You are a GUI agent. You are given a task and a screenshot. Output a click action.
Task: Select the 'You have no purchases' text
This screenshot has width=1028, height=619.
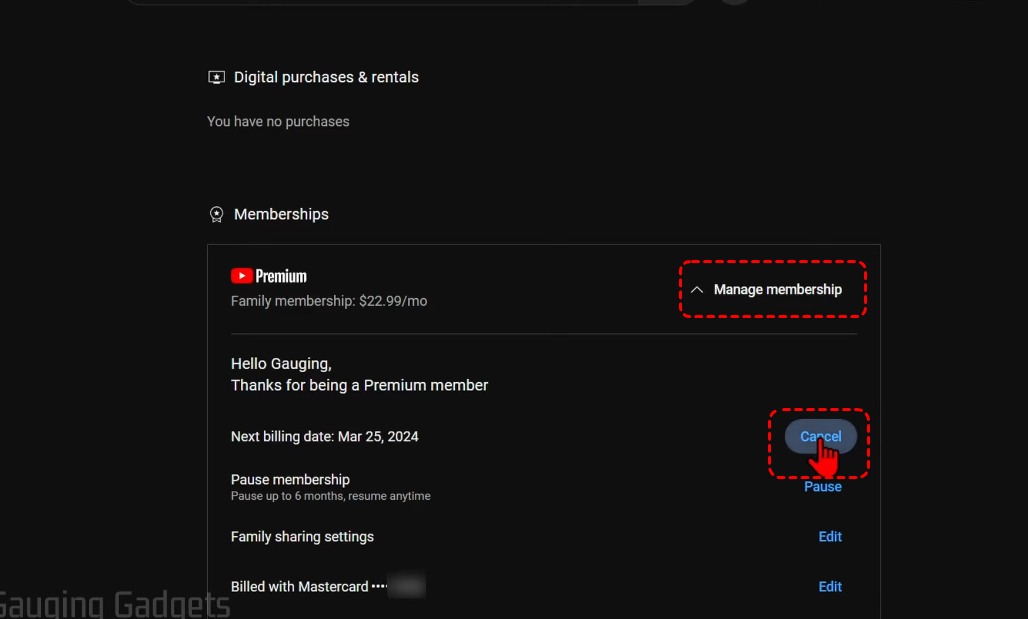point(278,122)
